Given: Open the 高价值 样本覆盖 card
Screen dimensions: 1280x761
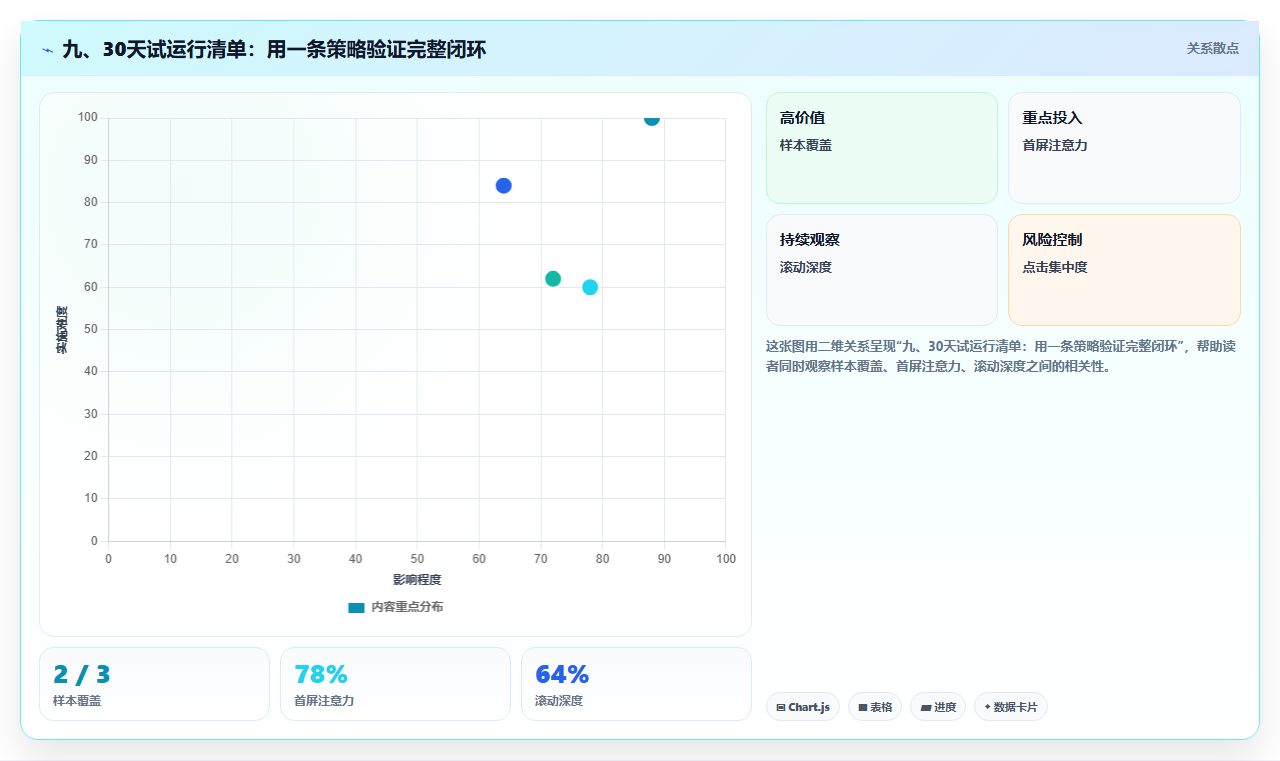Looking at the screenshot, I should click(882, 148).
